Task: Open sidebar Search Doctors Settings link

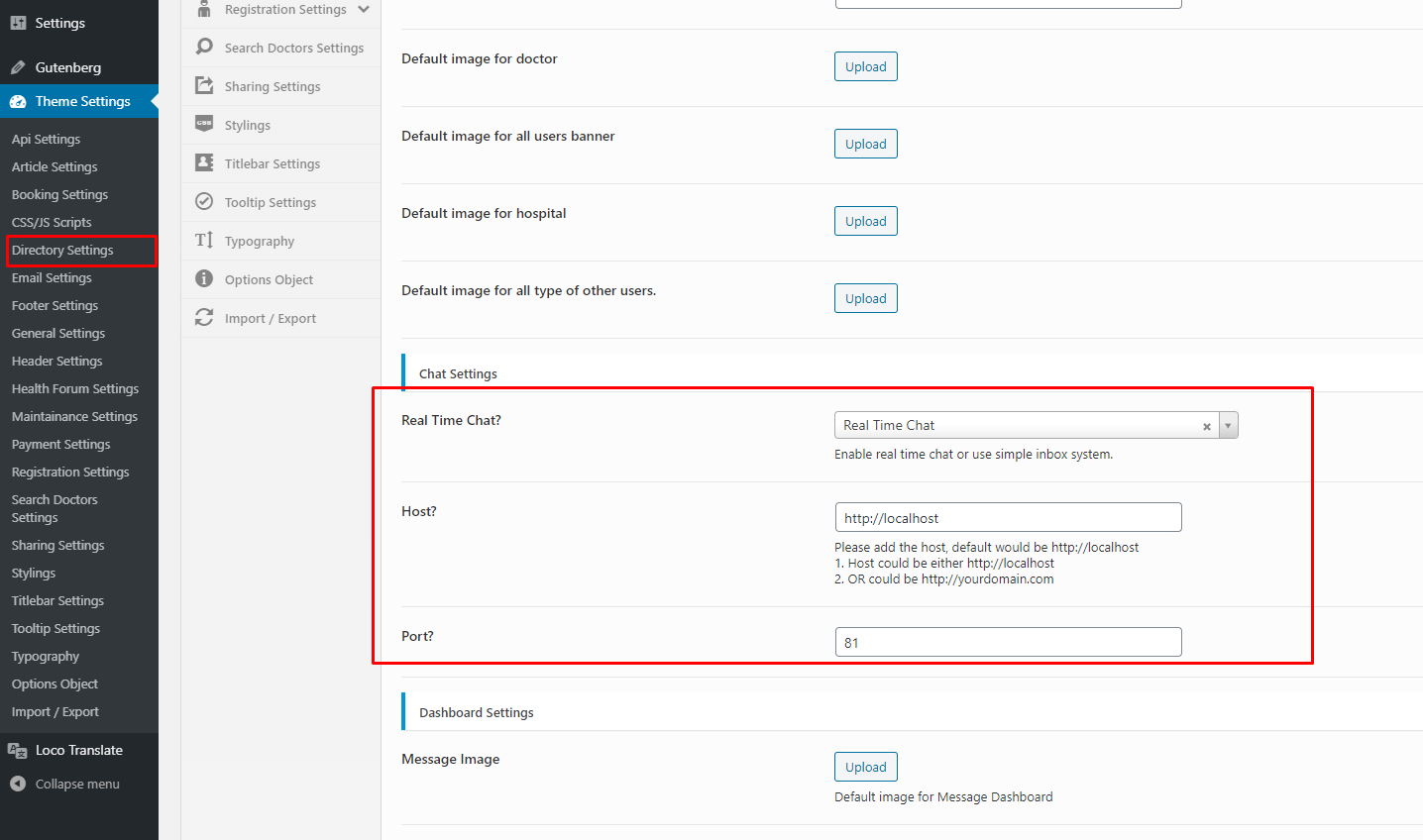Action: [x=55, y=508]
